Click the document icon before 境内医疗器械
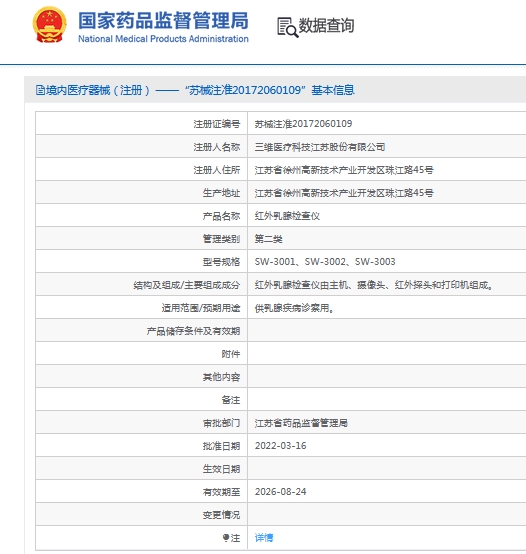 pos(40,90)
